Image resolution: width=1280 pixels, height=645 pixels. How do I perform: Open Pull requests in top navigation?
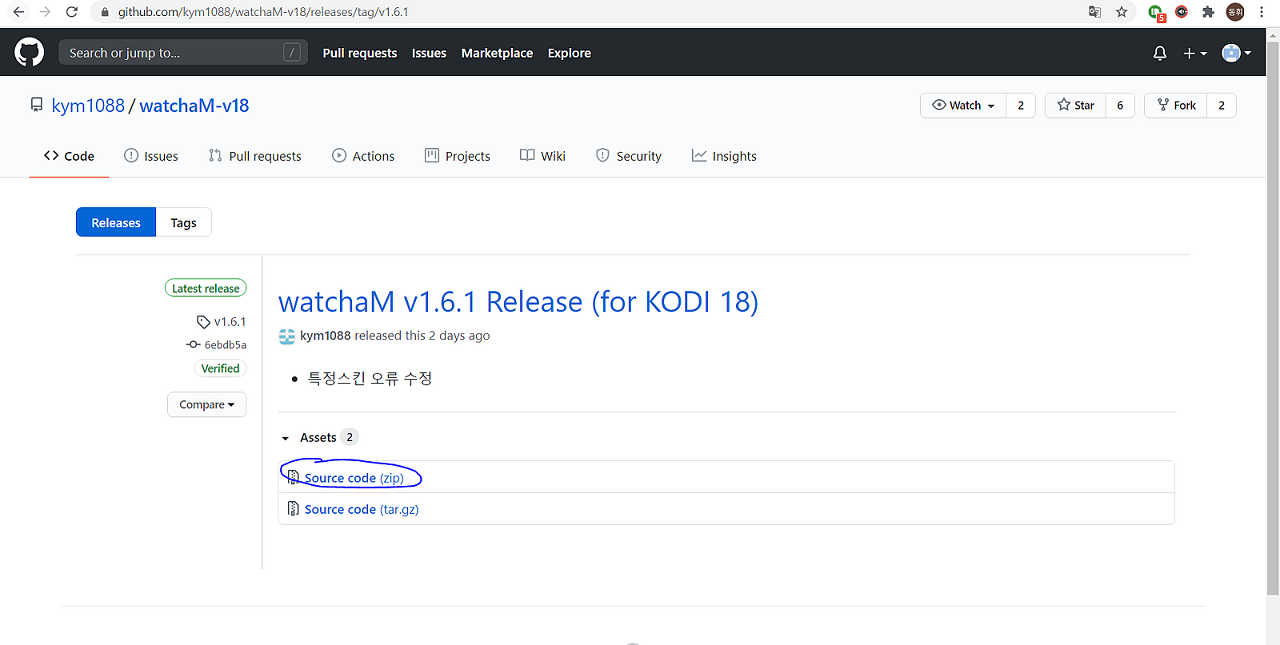(360, 53)
